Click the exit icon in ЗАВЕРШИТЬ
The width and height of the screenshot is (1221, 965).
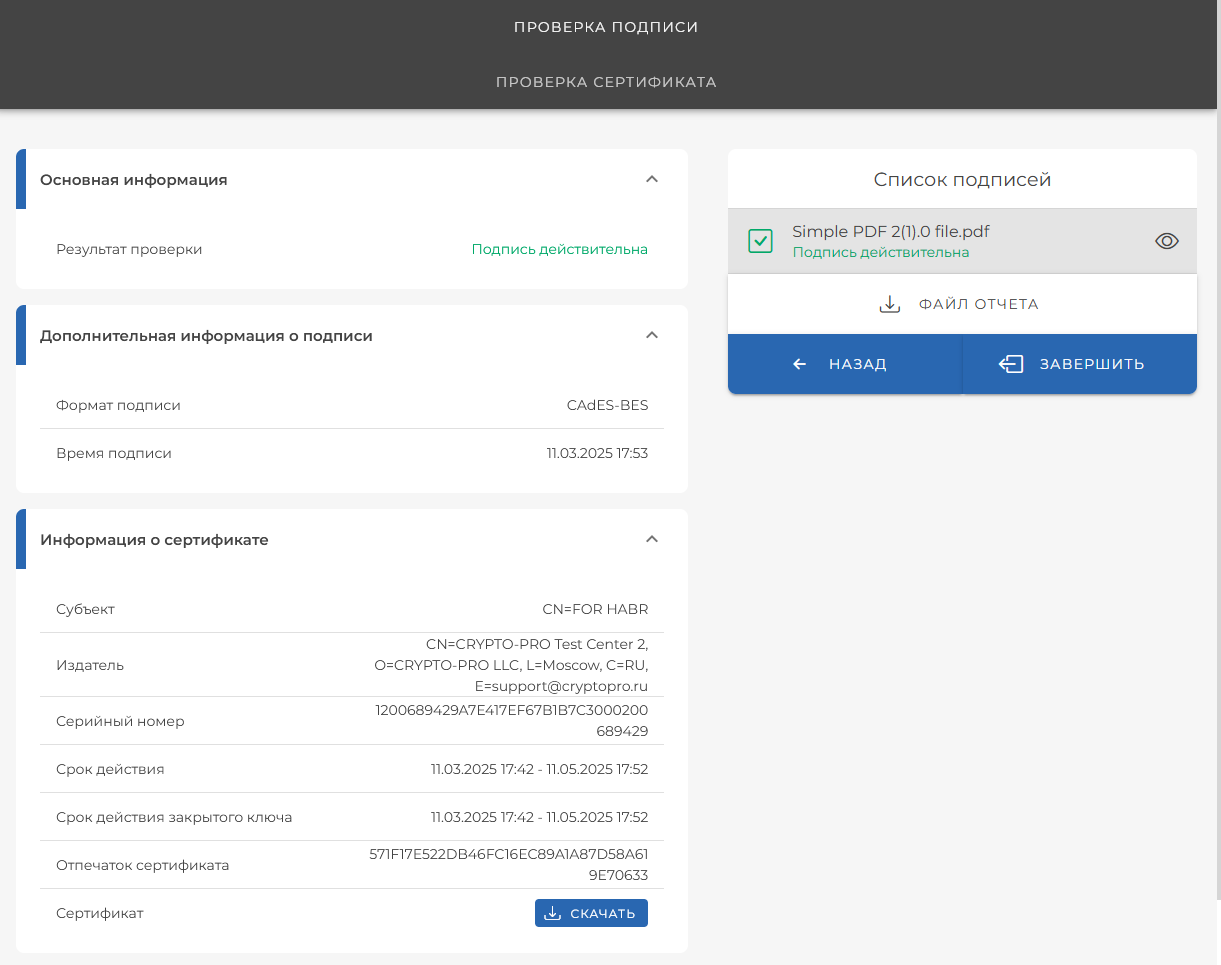(1011, 364)
